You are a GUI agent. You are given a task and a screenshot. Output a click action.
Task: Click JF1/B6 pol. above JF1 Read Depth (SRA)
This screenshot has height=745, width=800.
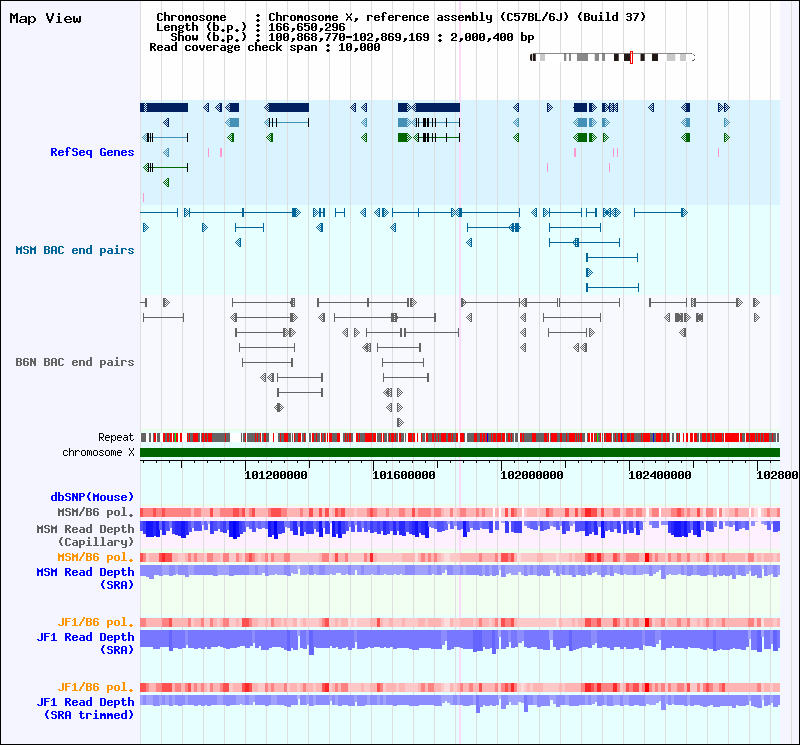coord(95,623)
